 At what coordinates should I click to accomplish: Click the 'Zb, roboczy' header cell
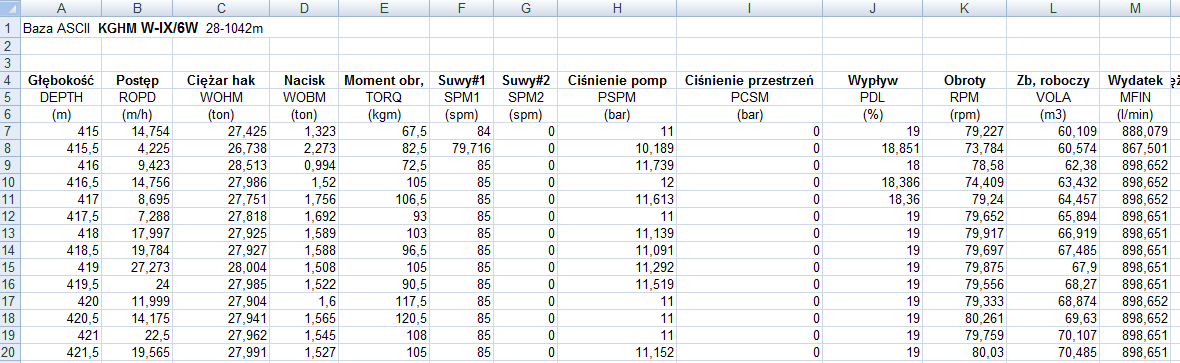(1052, 80)
